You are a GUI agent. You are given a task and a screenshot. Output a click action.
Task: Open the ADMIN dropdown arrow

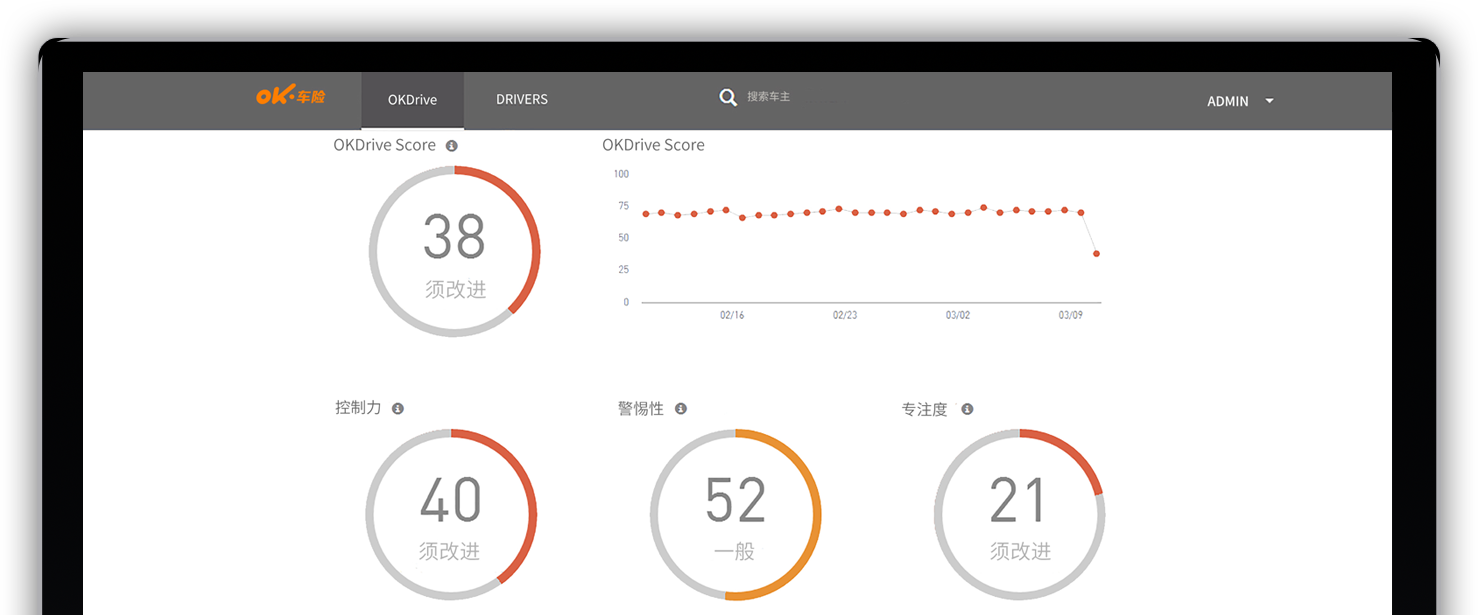(1269, 101)
